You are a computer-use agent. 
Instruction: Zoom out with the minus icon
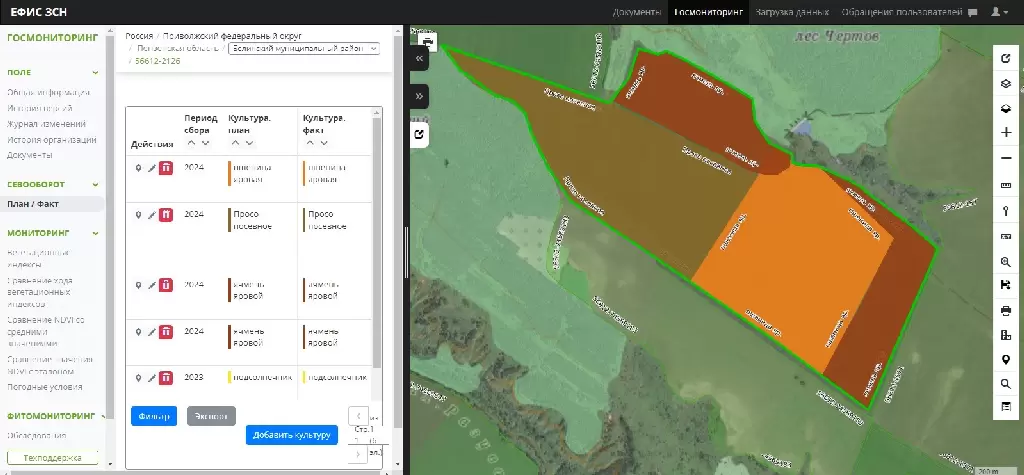coord(1006,159)
